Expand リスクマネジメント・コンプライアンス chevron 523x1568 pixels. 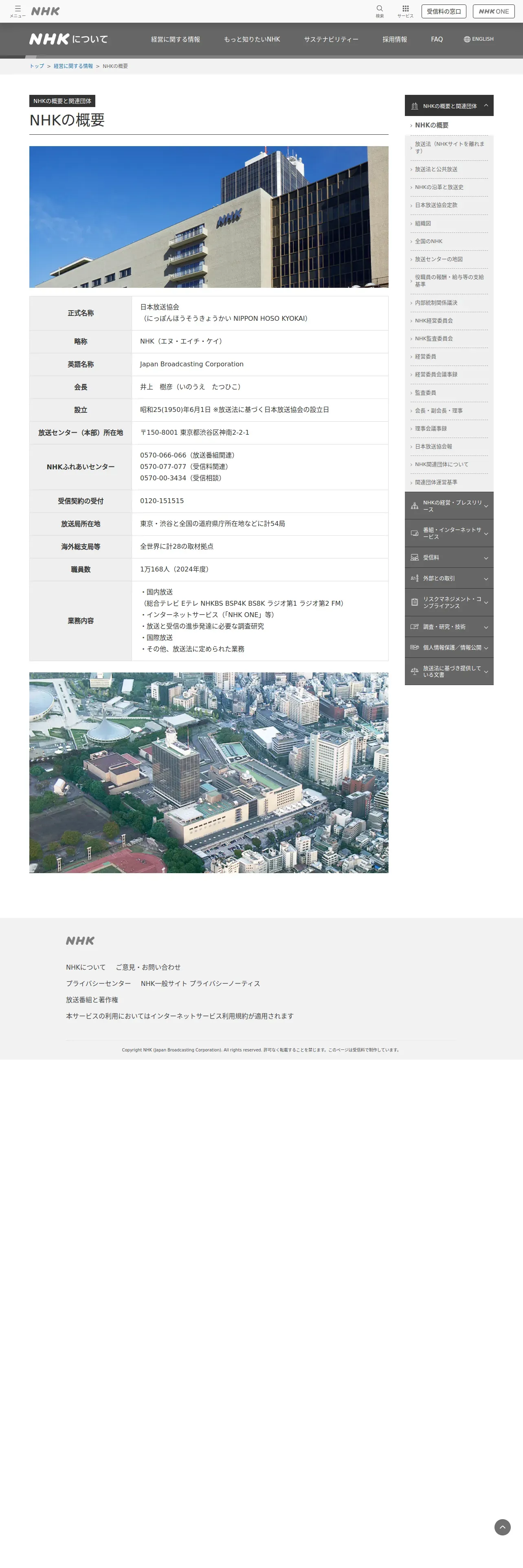pos(486,602)
